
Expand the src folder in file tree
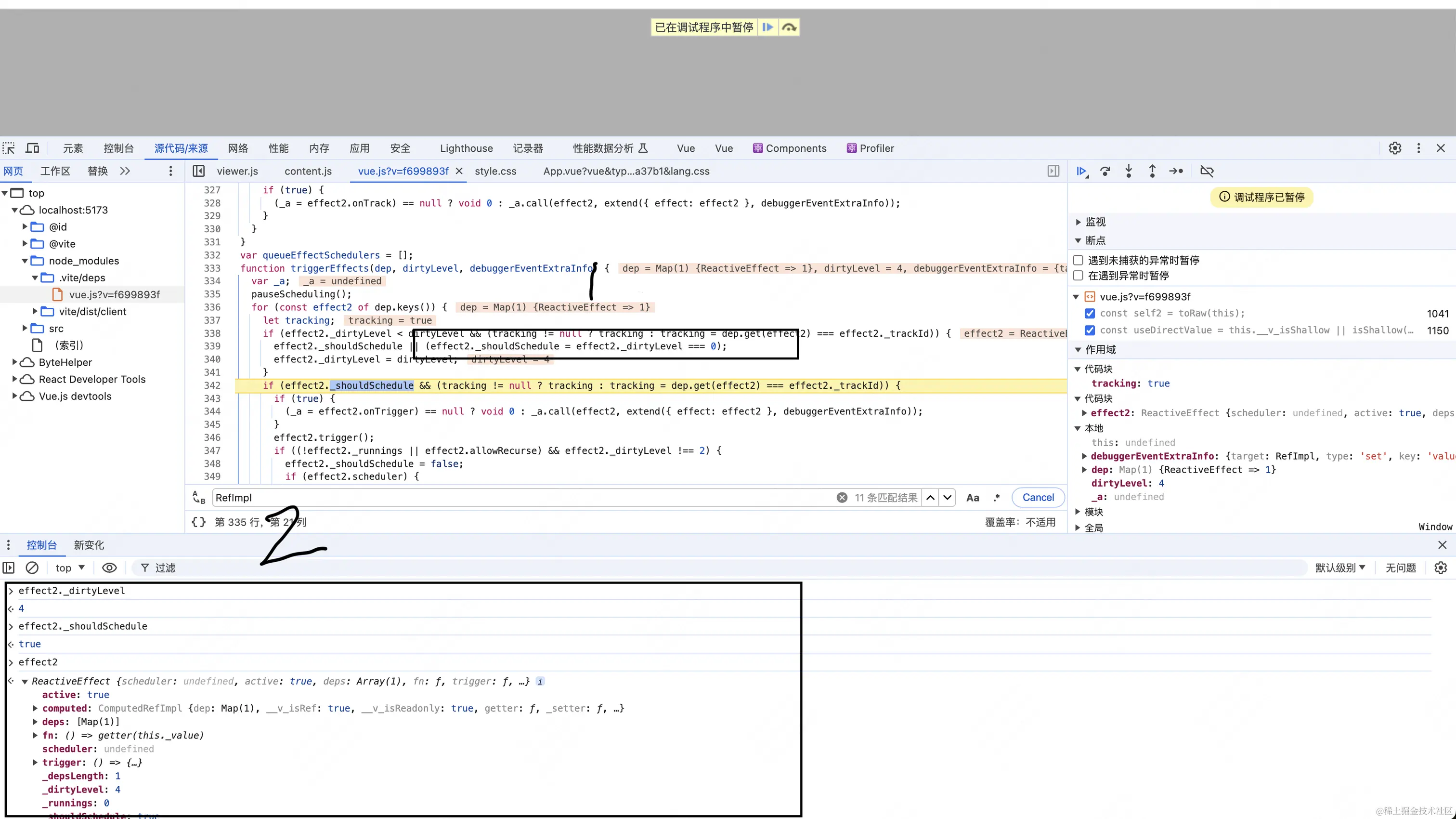pos(25,328)
